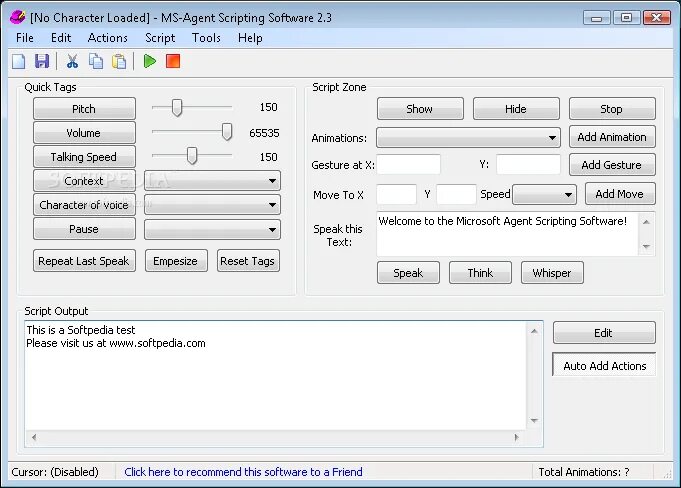Open the Help menu
Image resolution: width=681 pixels, height=488 pixels.
250,38
